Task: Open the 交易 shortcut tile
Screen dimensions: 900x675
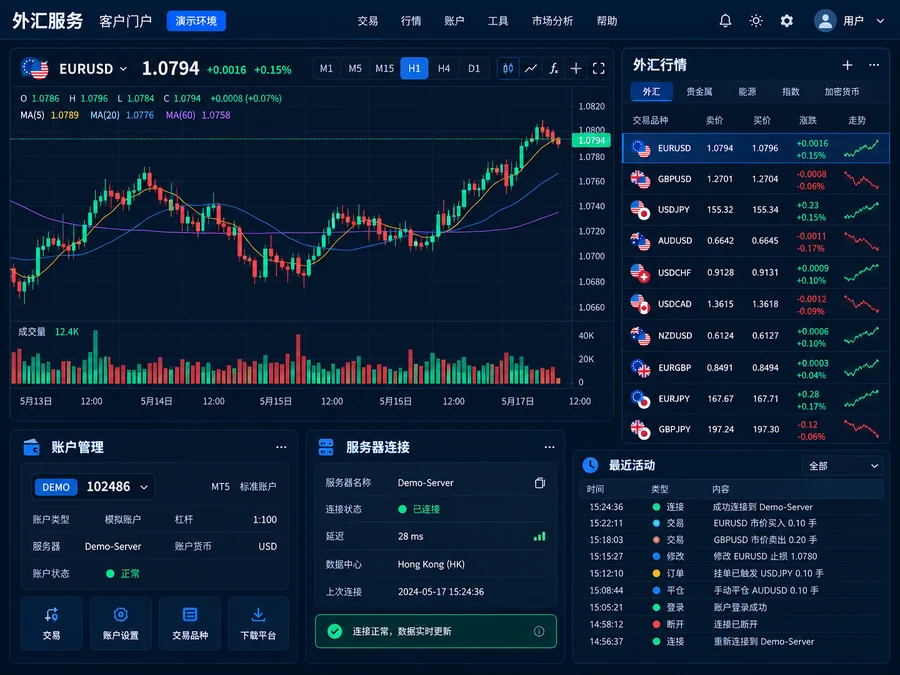Action: (x=52, y=623)
